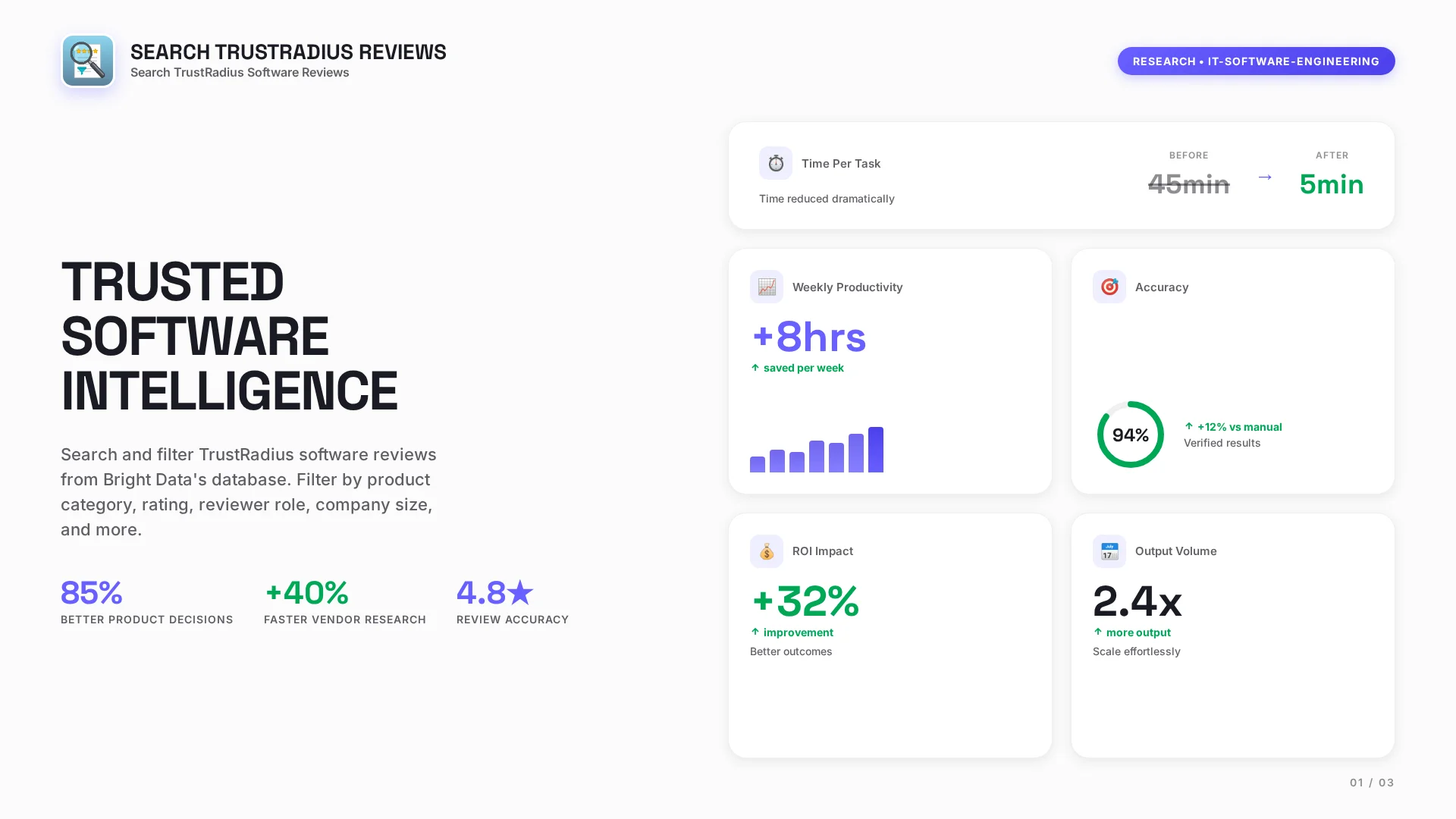The image size is (1456, 819).
Task: Select the stopwatch icon on Time Per Task card
Action: click(x=775, y=162)
